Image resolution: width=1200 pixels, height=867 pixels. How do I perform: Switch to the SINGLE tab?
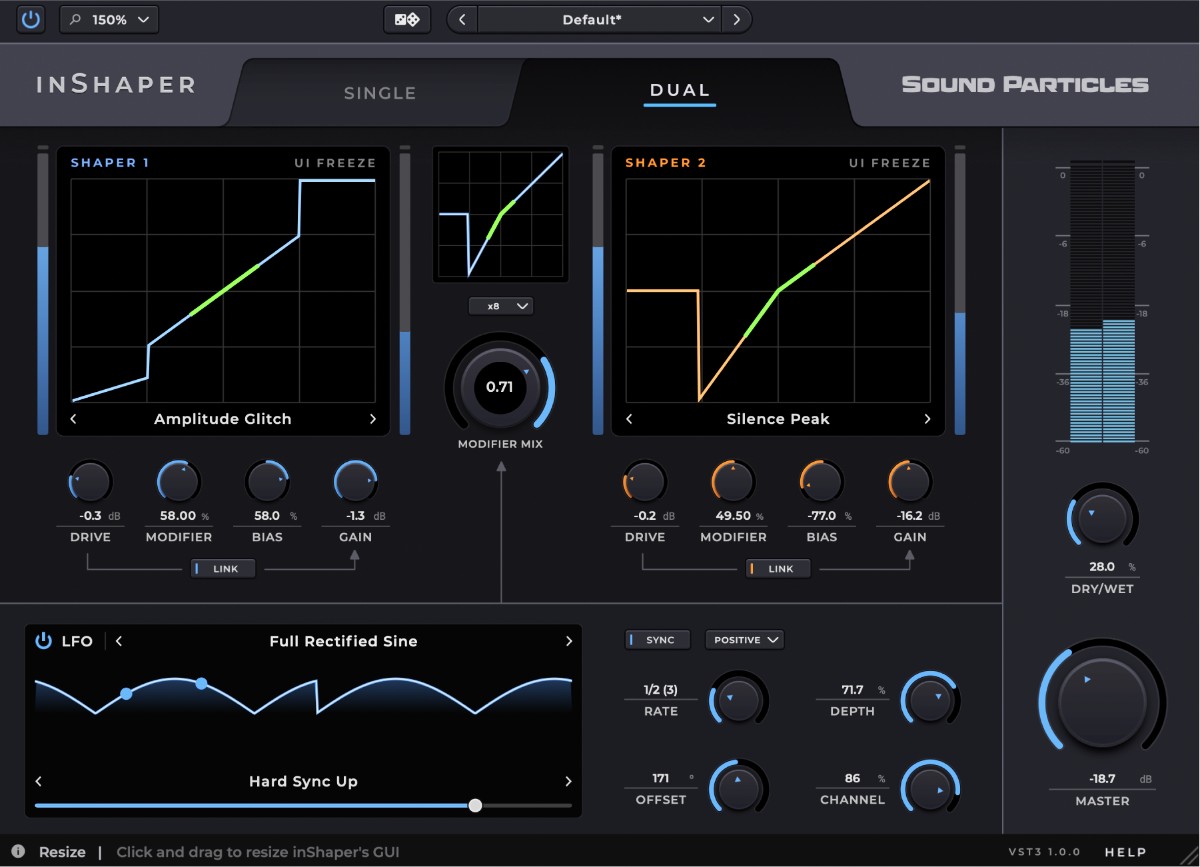(x=380, y=92)
